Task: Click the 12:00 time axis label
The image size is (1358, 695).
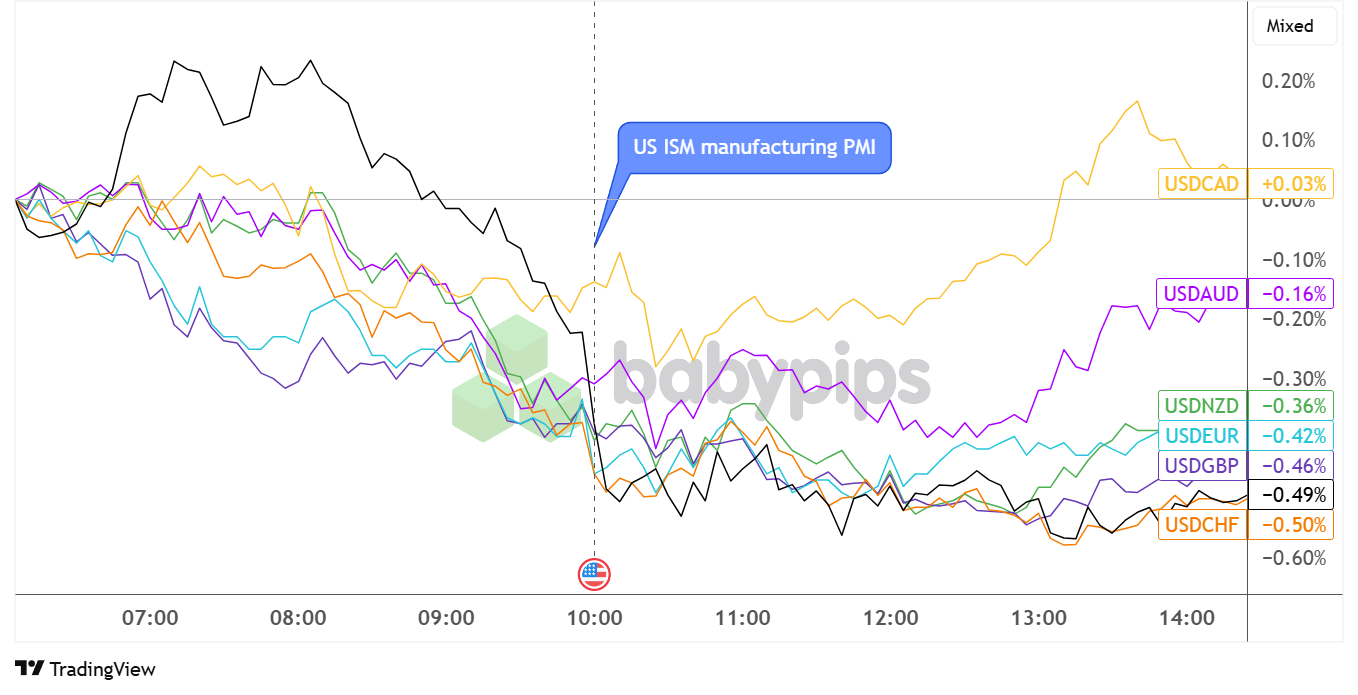Action: [891, 618]
